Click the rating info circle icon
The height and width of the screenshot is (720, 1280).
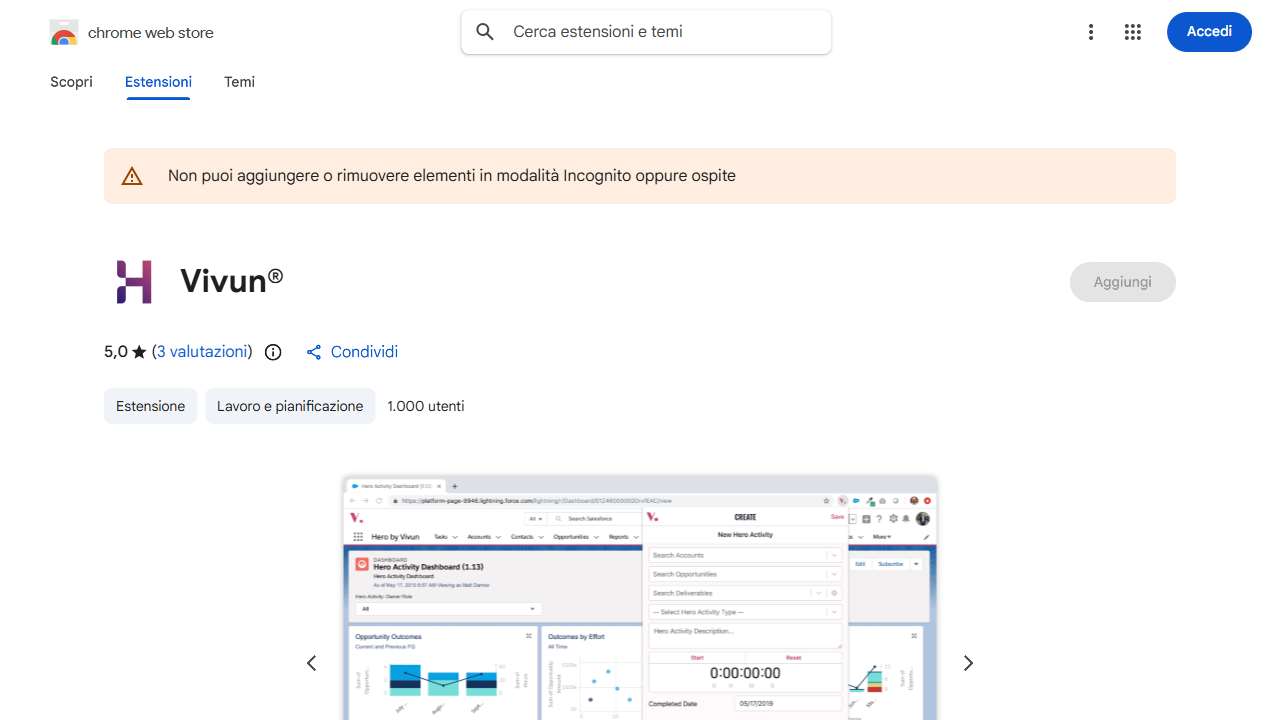coord(273,352)
